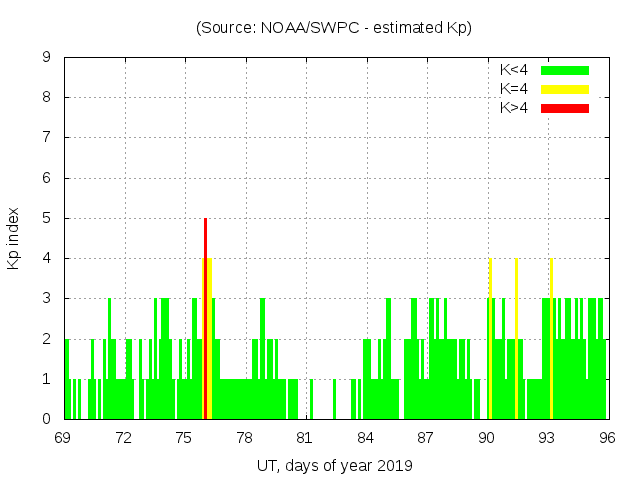This screenshot has width=640, height=480.
Task: Select the red Kp 5 bar
Action: (205, 318)
